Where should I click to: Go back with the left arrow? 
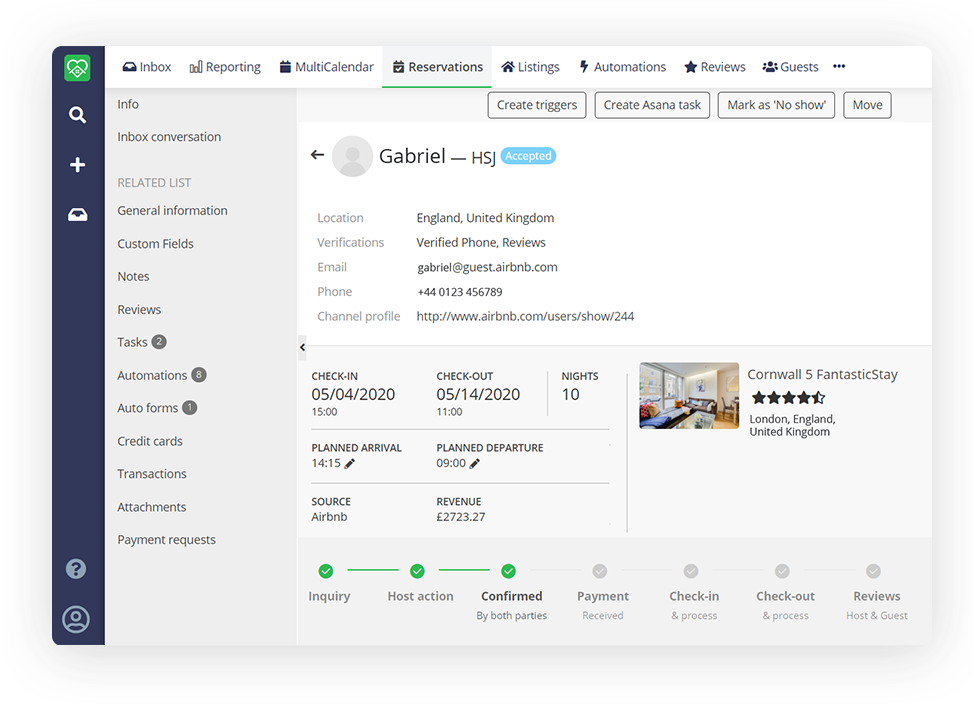pos(318,155)
